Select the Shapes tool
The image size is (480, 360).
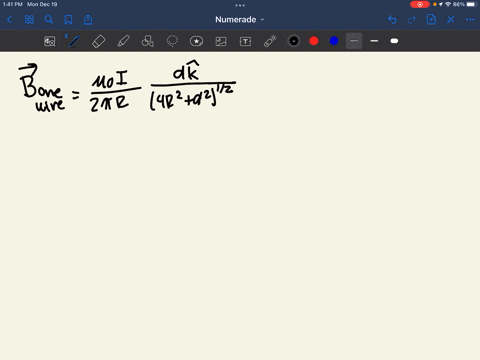tap(148, 41)
